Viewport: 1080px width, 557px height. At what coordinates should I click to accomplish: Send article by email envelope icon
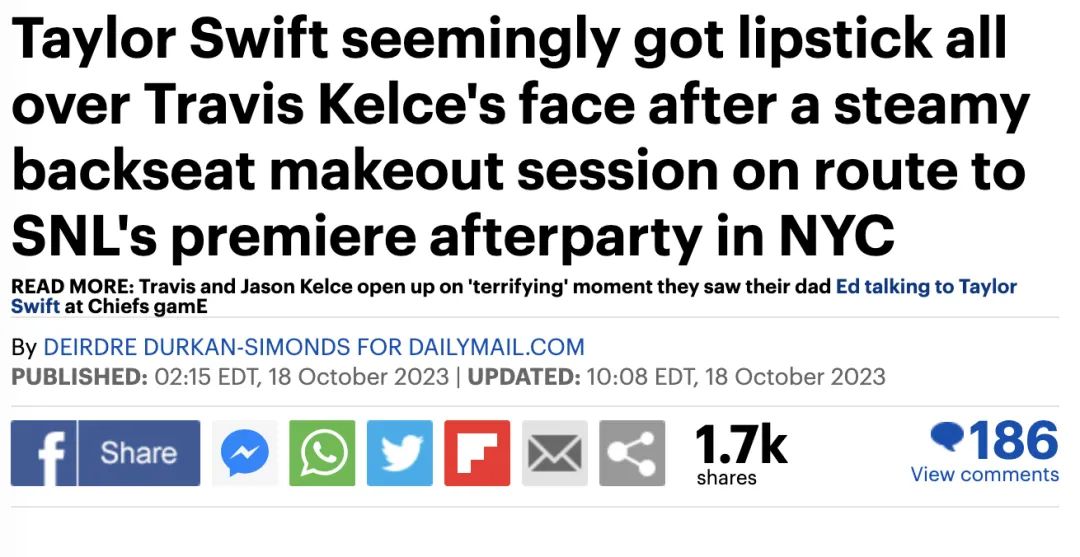(555, 453)
